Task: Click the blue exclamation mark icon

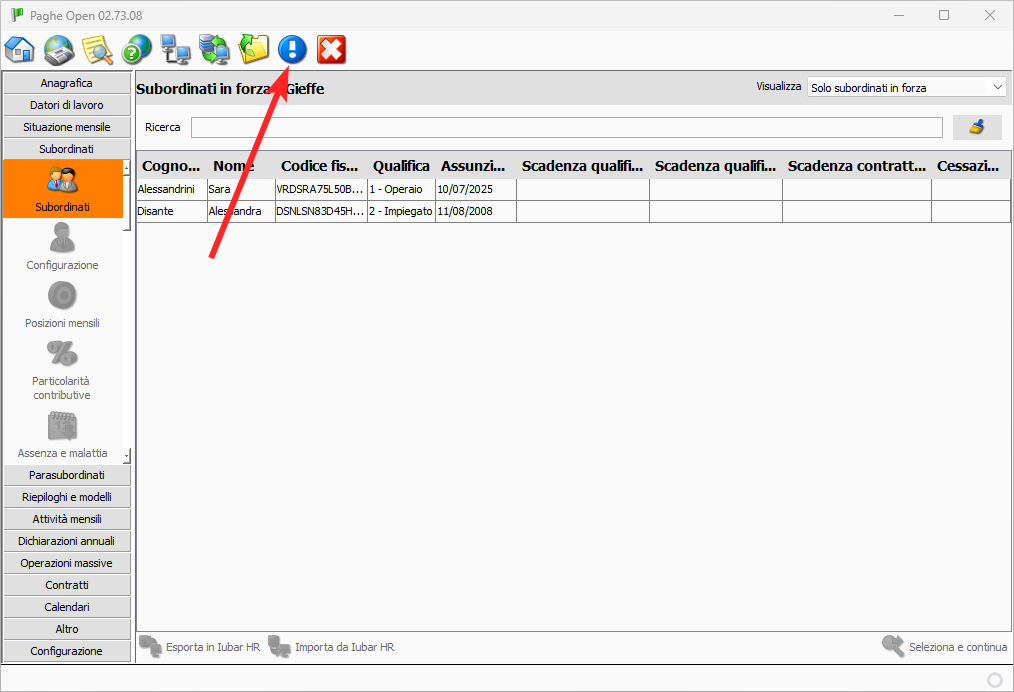Action: [x=292, y=49]
